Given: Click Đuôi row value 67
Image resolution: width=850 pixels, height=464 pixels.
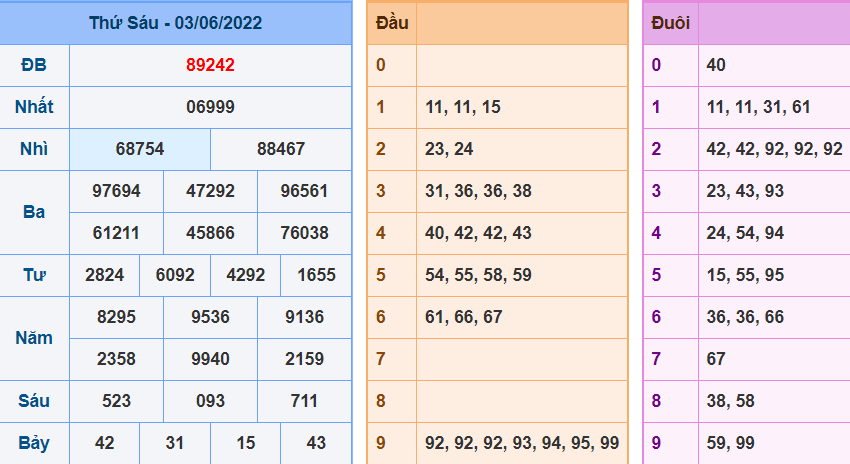Looking at the screenshot, I should tap(716, 359).
